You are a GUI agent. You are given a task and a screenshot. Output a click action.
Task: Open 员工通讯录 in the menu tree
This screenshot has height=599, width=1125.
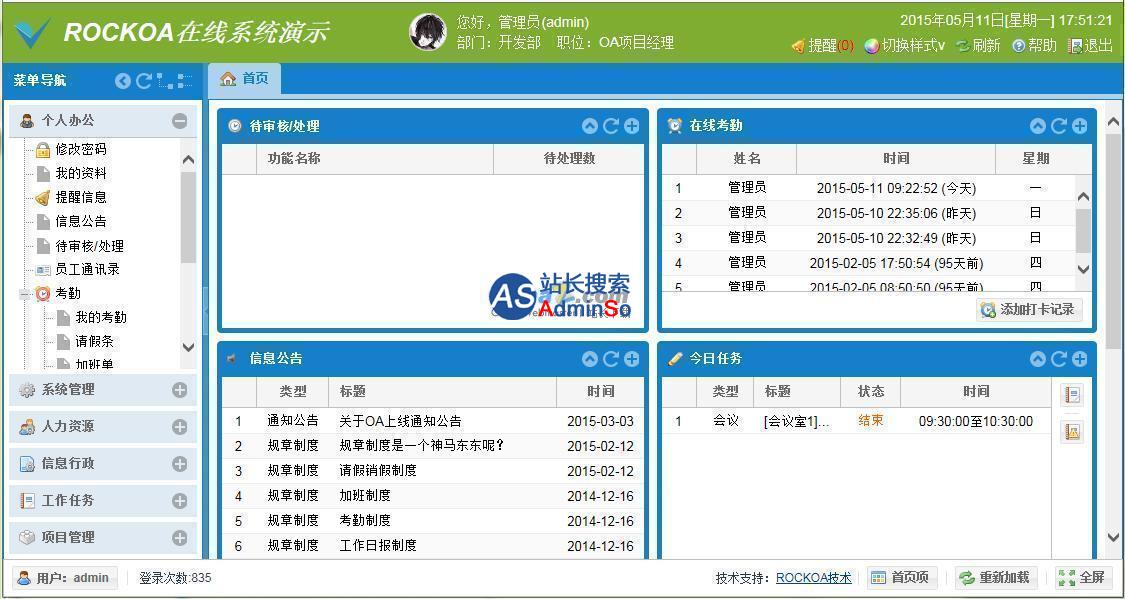[87, 270]
